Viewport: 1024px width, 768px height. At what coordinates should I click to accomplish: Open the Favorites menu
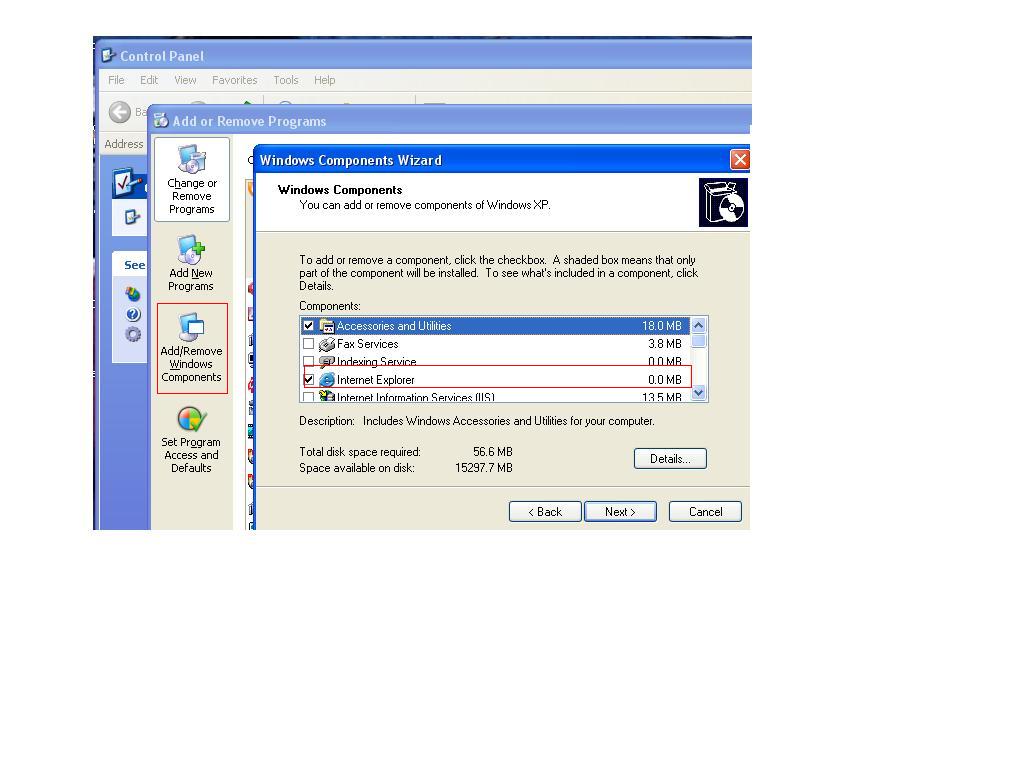[234, 80]
